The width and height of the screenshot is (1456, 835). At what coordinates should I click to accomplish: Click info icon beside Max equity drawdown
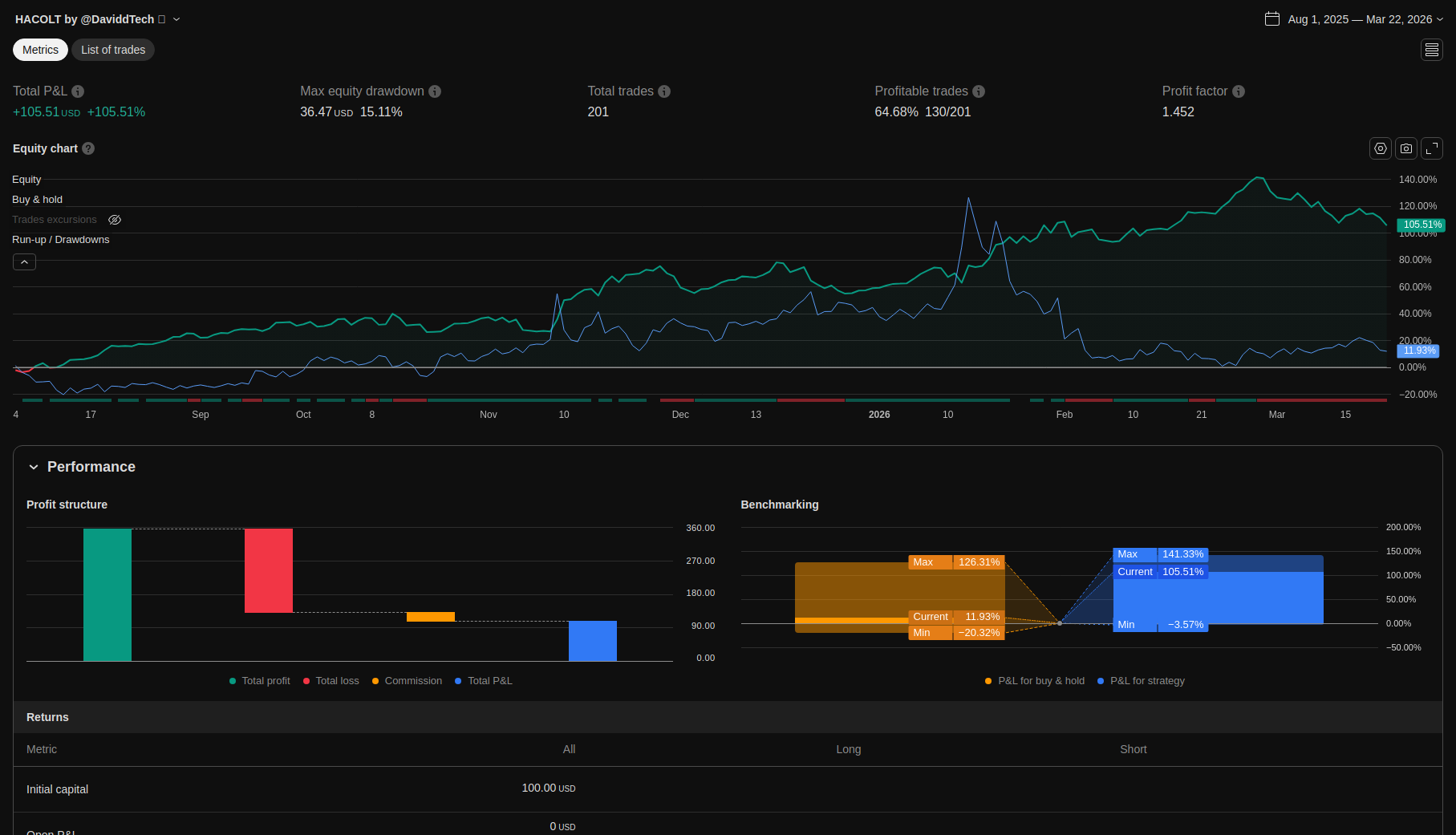click(435, 91)
